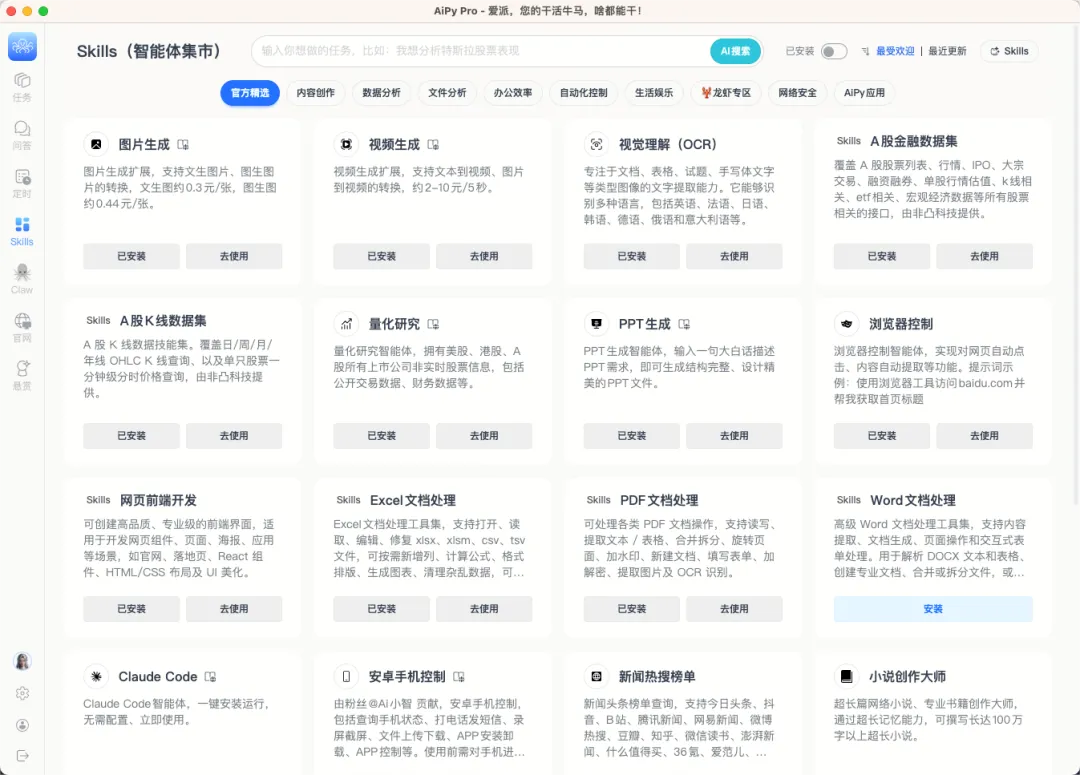
Task: Toggle the 已安装 filter switch
Action: coord(833,51)
